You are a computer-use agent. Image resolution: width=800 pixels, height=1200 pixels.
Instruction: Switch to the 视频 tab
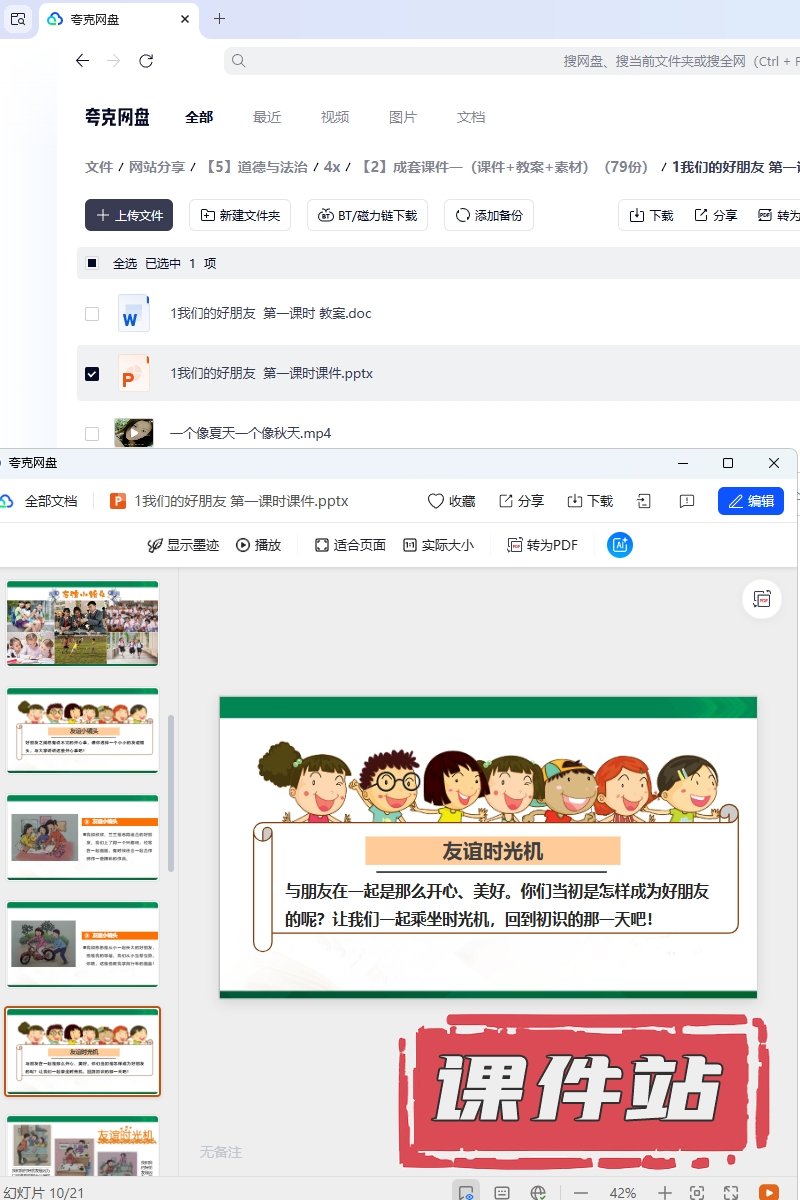(335, 117)
